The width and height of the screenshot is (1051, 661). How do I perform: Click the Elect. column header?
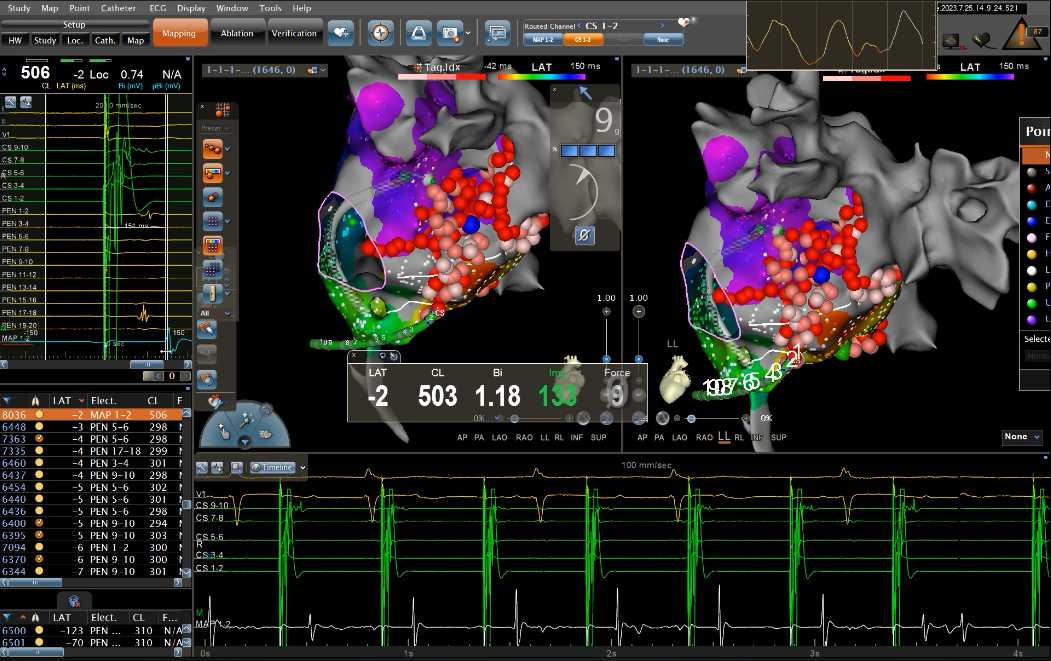[103, 400]
